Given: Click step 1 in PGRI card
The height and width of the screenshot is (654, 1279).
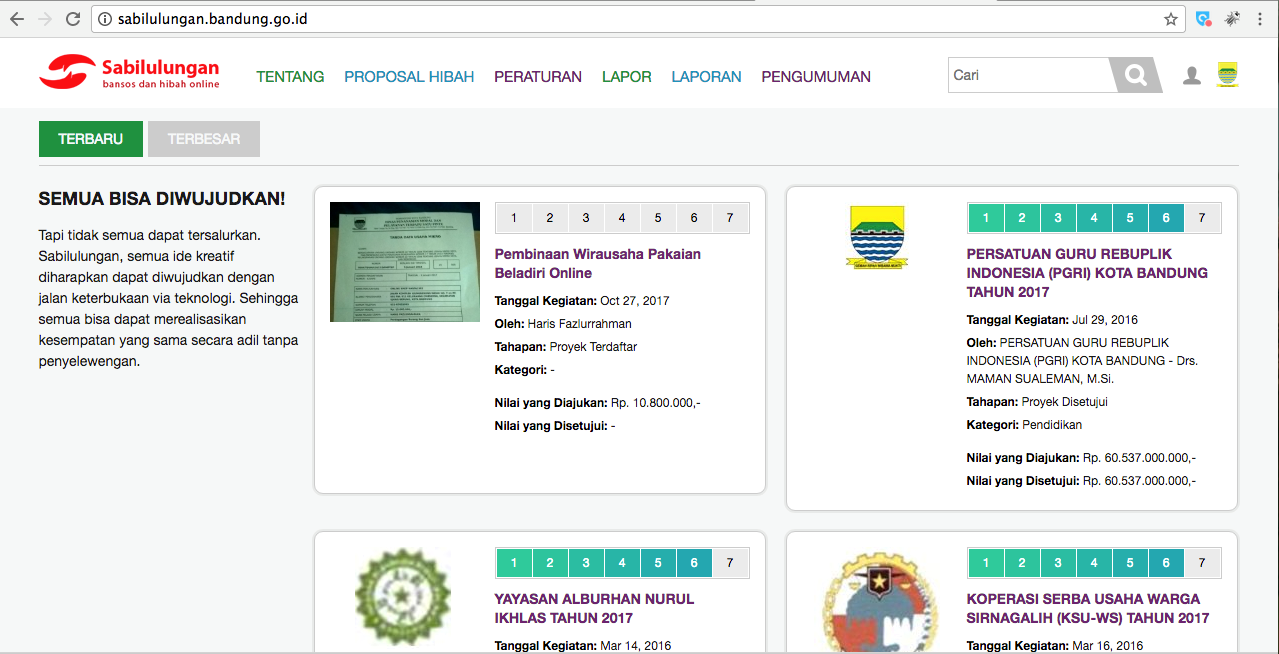Looking at the screenshot, I should coord(986,218).
